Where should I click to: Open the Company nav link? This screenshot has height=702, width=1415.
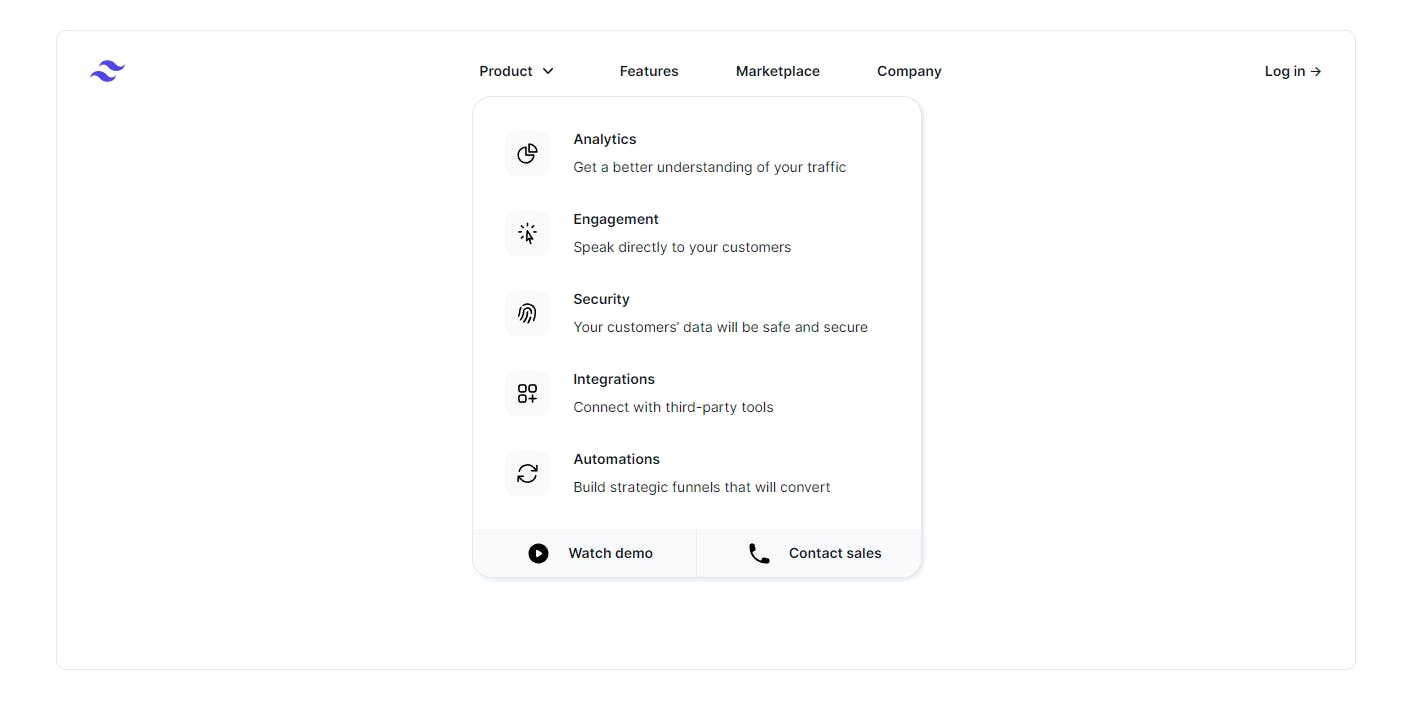pos(909,71)
